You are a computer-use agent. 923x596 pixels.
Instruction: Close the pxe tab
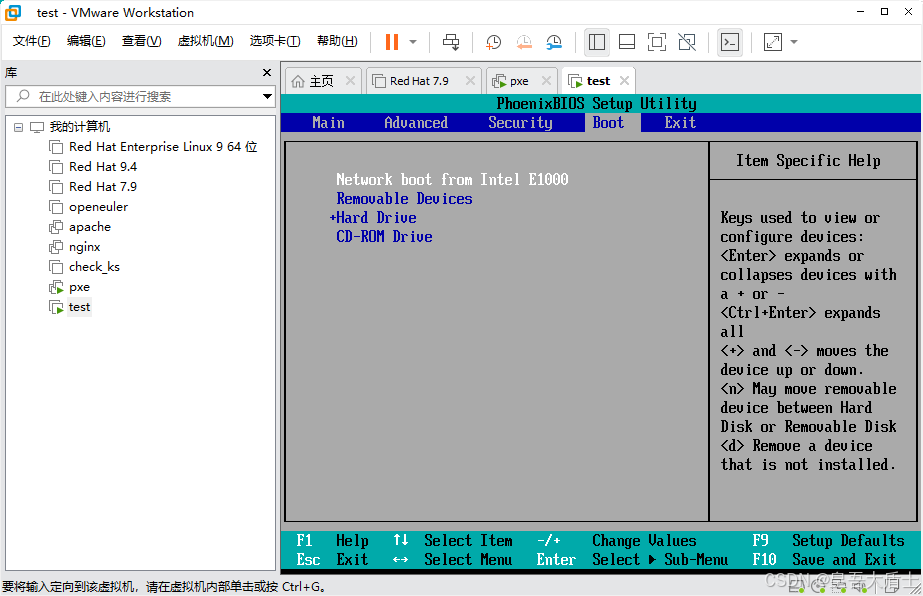[x=546, y=81]
